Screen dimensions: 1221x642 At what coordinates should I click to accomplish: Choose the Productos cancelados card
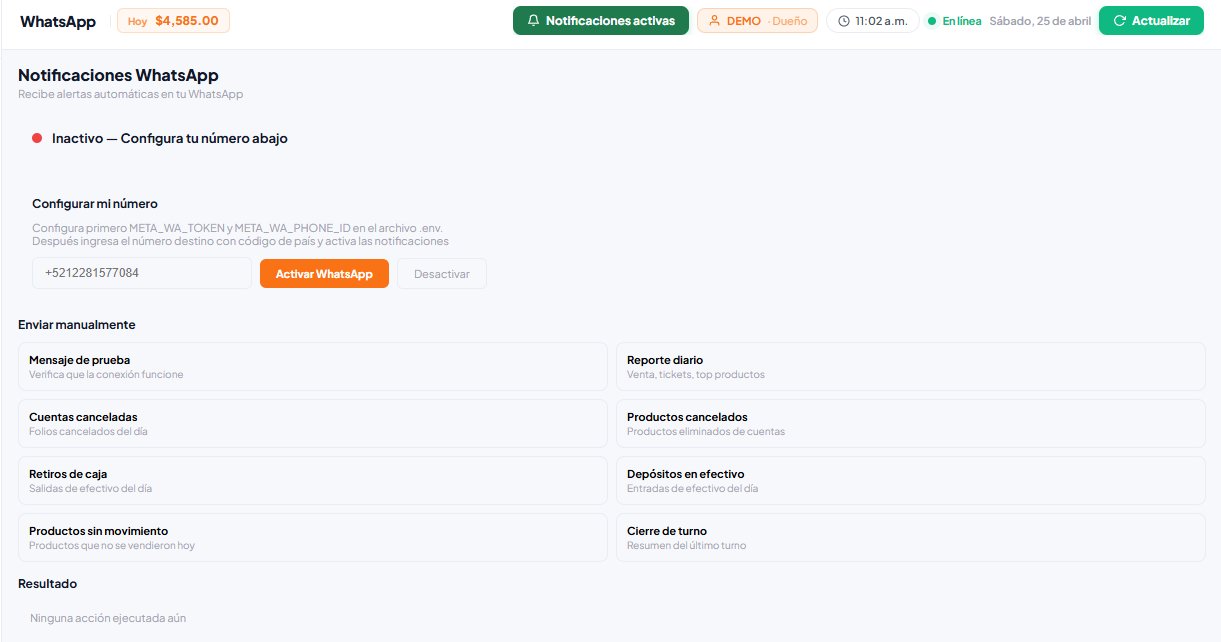910,424
